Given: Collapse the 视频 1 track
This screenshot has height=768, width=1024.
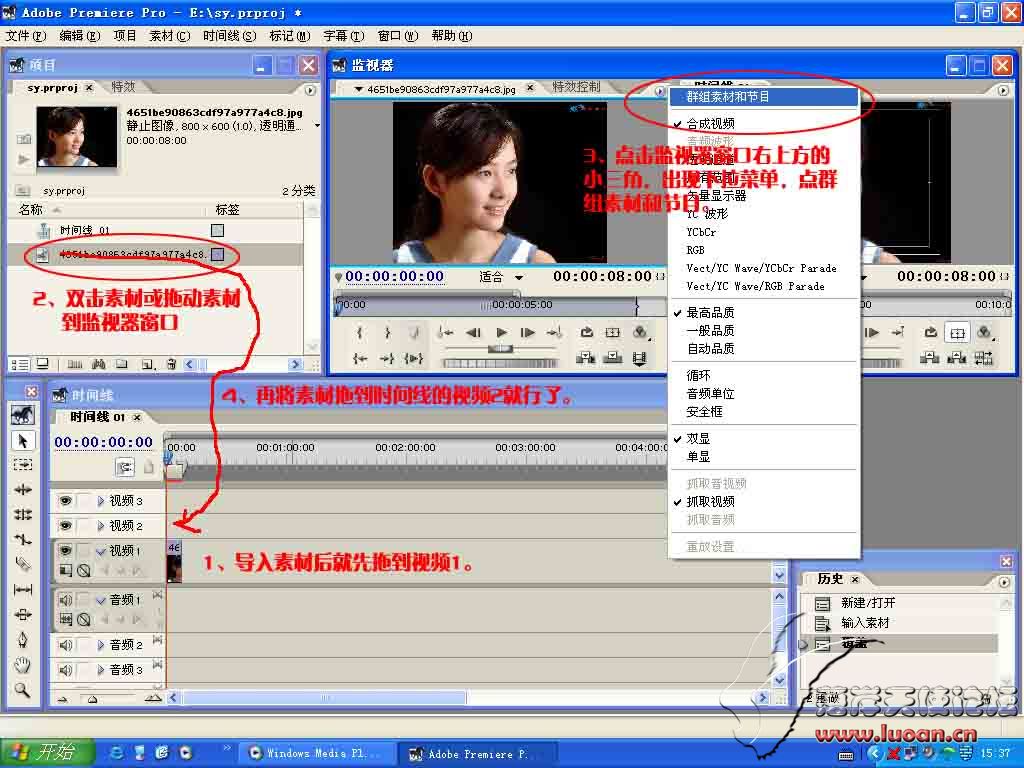Looking at the screenshot, I should tap(101, 551).
